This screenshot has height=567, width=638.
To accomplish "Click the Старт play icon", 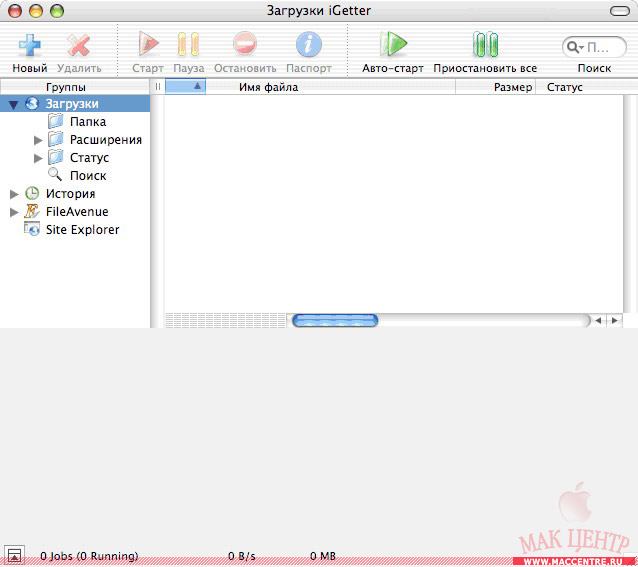I will (x=148, y=44).
